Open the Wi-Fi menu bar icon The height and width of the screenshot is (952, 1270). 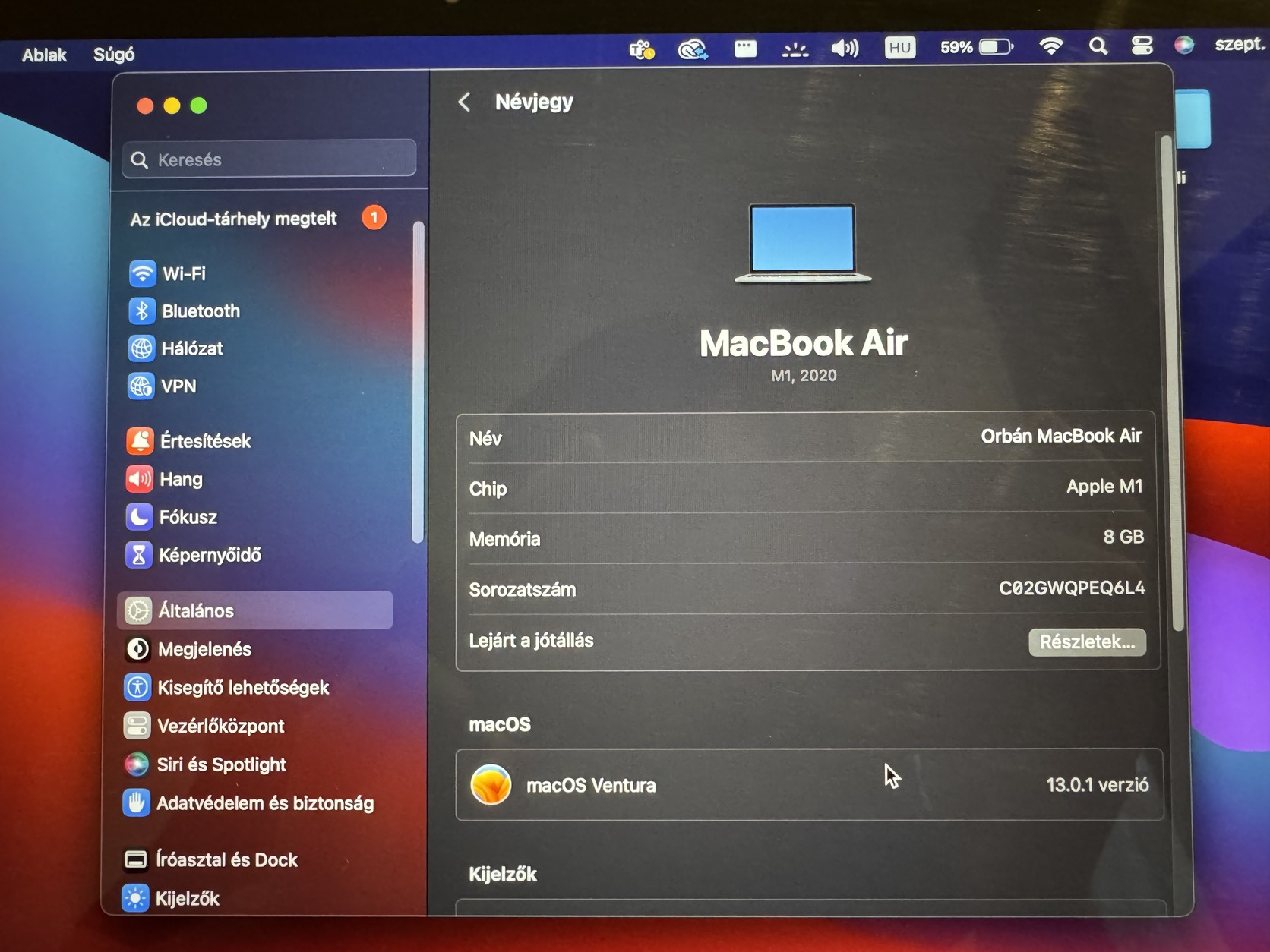point(1050,46)
